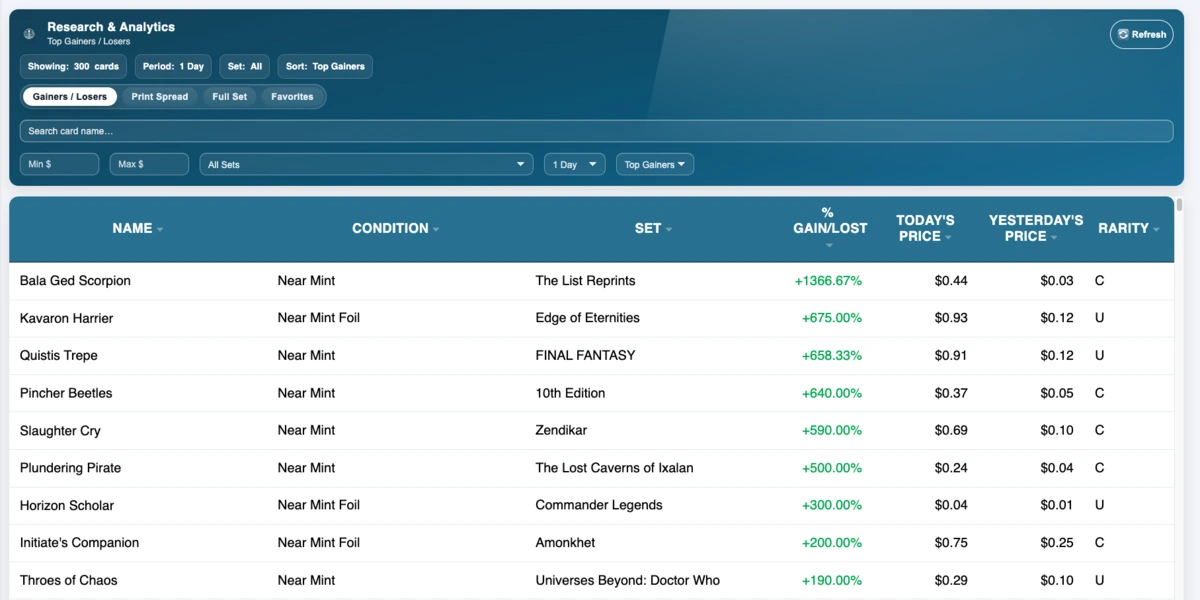The width and height of the screenshot is (1200, 600).
Task: Click the RARITY column sort arrow
Action: (x=1156, y=228)
